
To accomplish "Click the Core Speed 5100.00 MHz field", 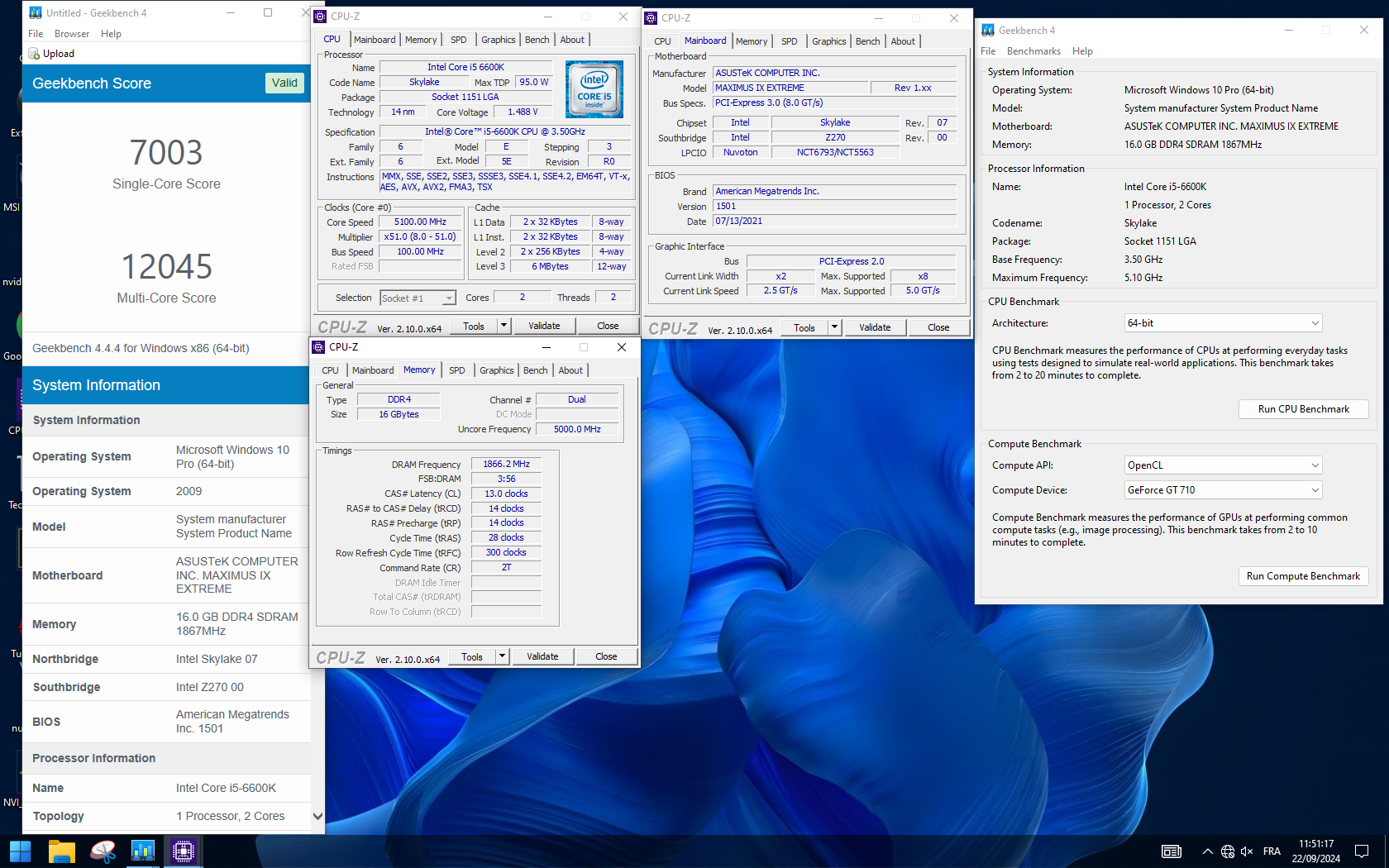I will pyautogui.click(x=420, y=222).
